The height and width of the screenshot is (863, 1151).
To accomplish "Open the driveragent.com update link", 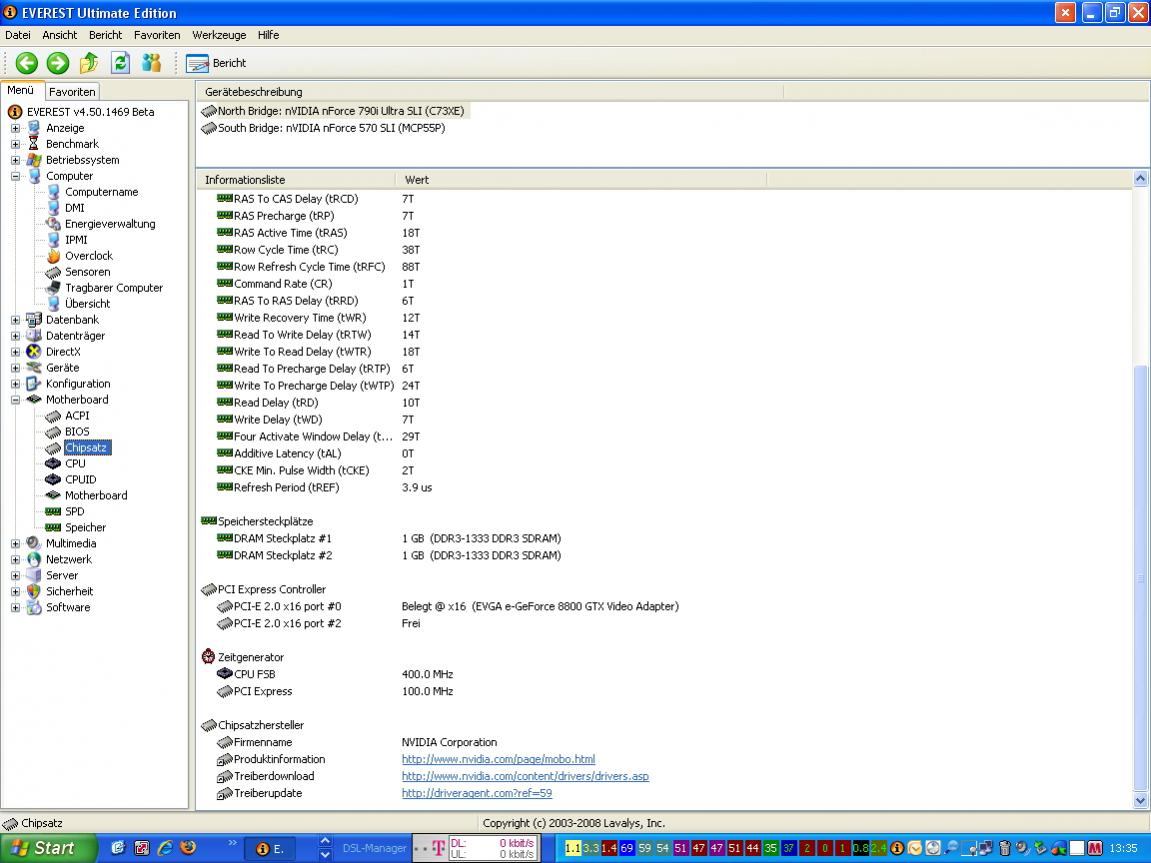I will [476, 793].
